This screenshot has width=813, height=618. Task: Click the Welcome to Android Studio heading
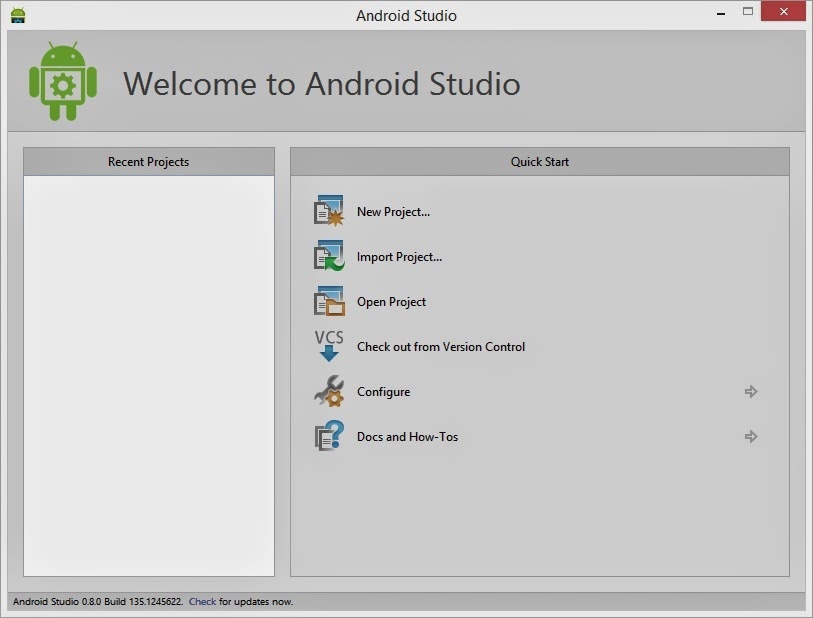321,83
